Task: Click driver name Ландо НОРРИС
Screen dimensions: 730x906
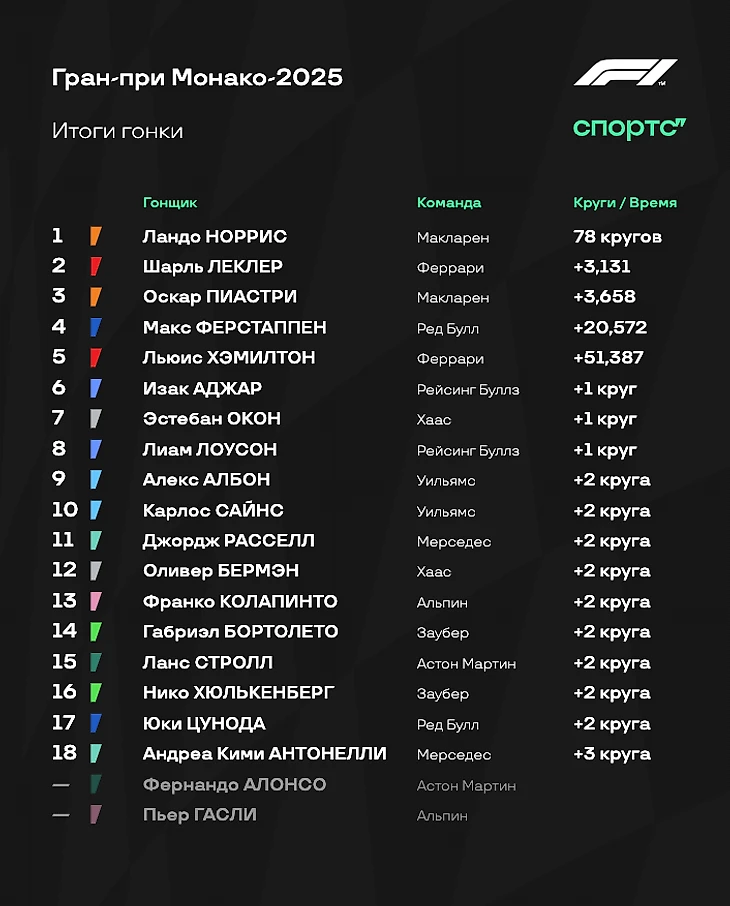Action: point(215,236)
